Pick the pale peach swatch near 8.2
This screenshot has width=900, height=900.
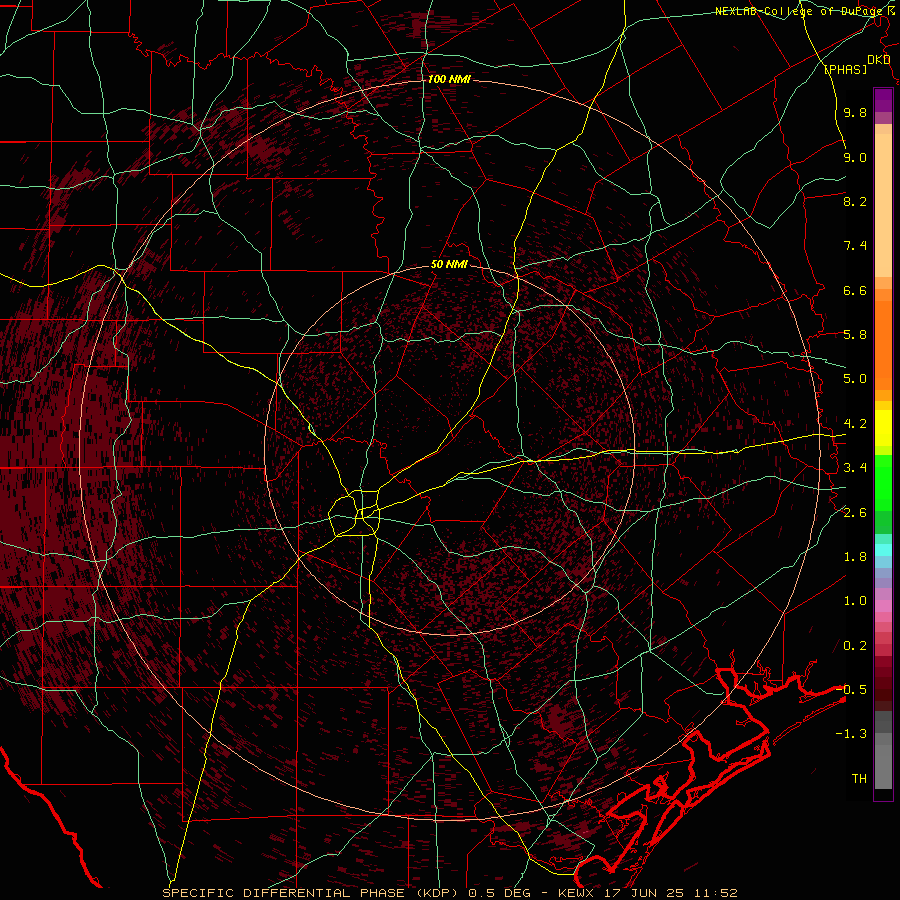point(883,205)
